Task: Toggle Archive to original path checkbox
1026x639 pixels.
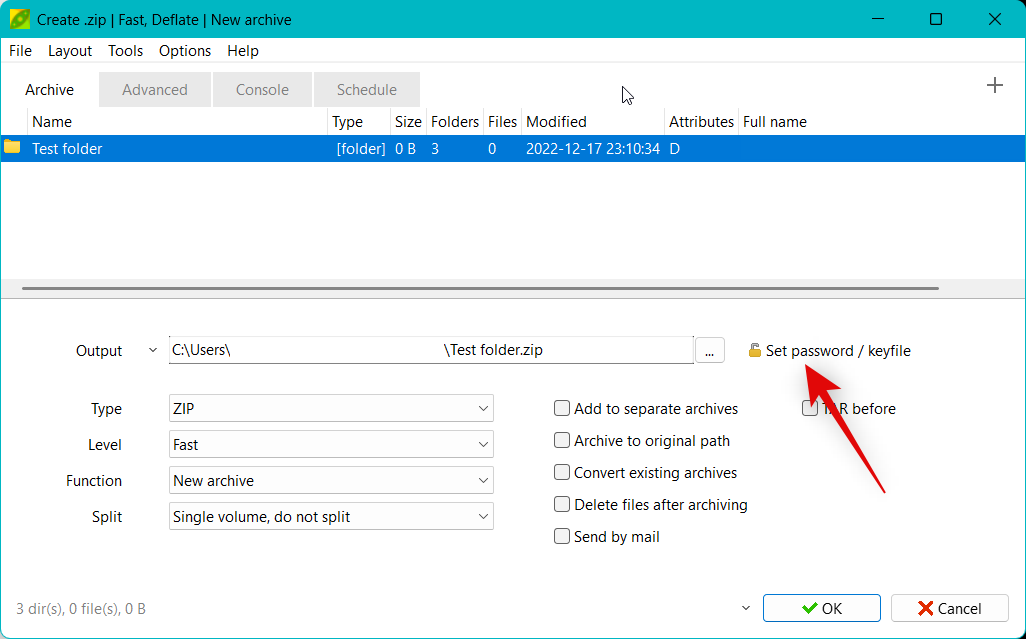Action: [x=563, y=441]
